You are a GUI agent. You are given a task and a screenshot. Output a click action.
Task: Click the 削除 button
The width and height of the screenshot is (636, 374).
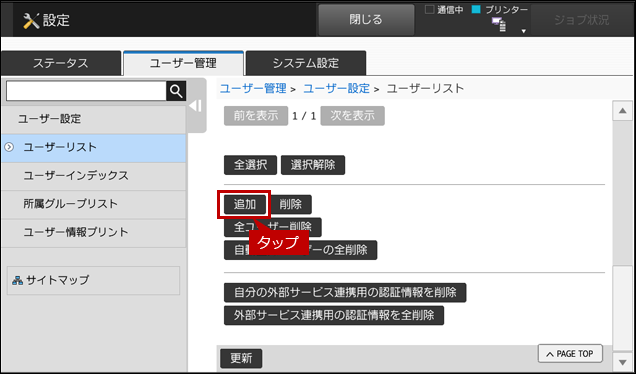click(x=291, y=204)
